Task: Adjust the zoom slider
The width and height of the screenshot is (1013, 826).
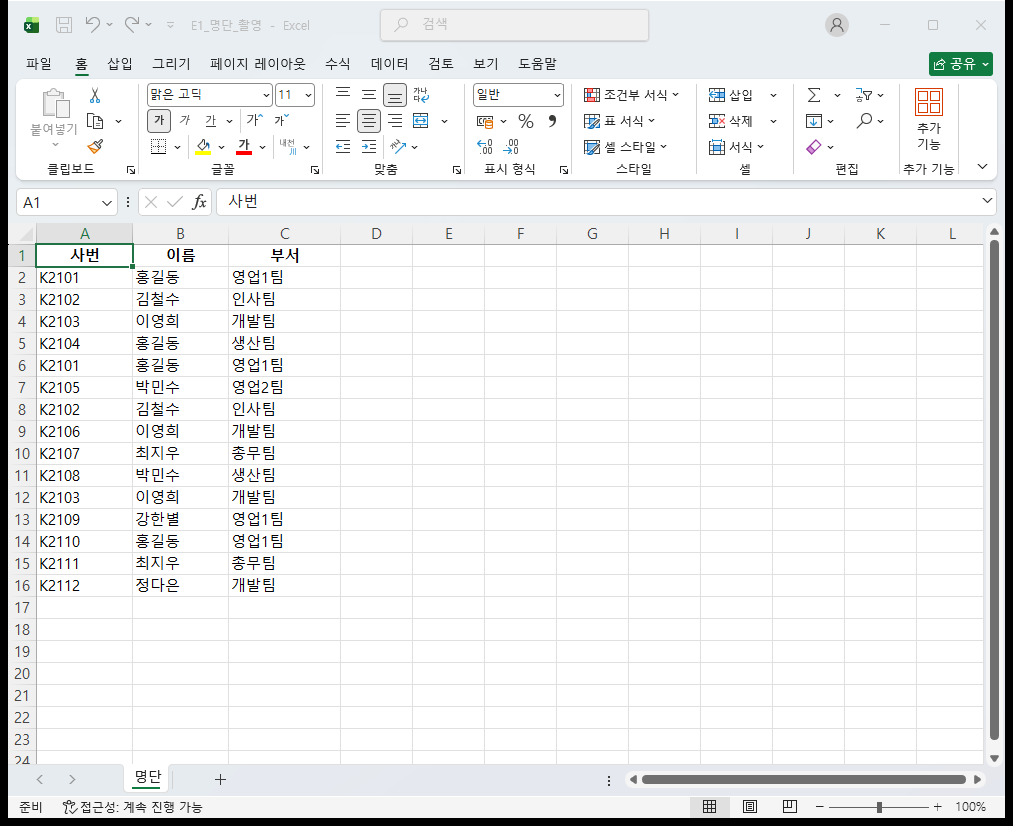Action: [x=879, y=807]
